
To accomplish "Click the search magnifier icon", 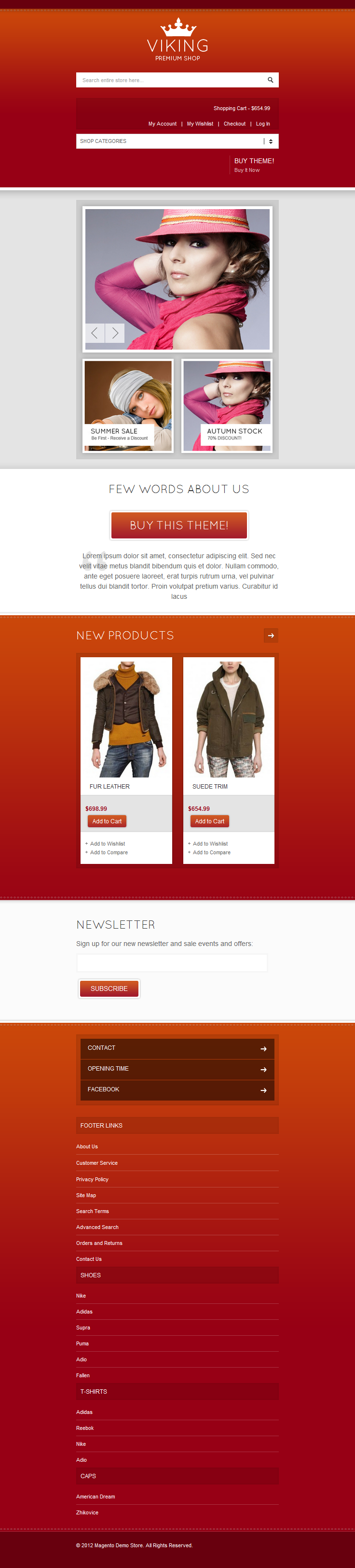I will 271,80.
